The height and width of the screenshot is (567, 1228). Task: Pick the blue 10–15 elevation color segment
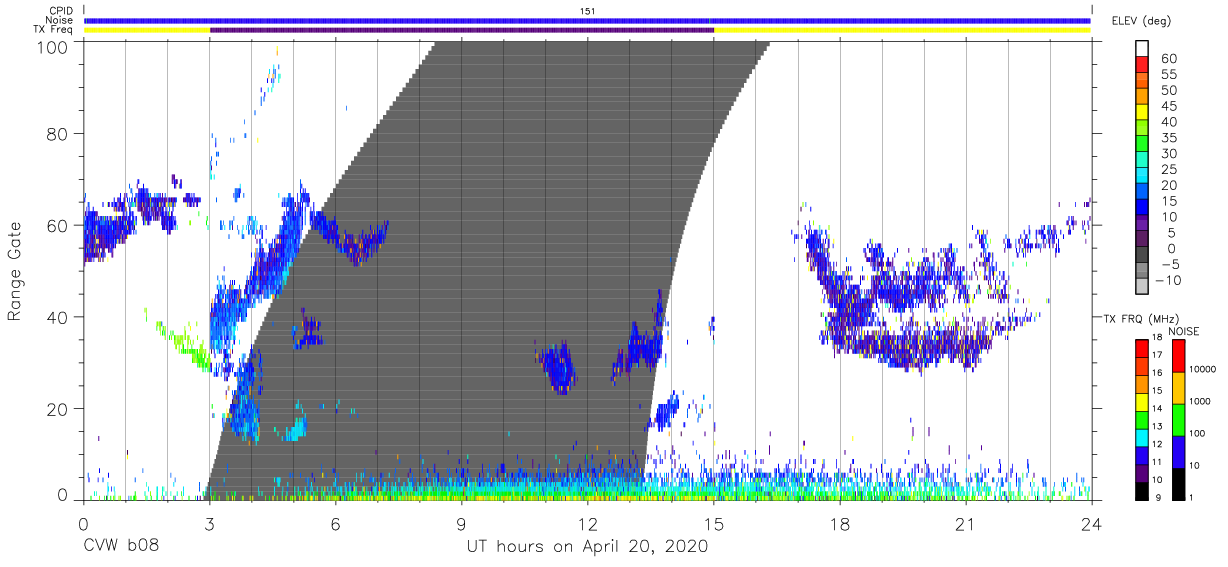pos(1141,208)
